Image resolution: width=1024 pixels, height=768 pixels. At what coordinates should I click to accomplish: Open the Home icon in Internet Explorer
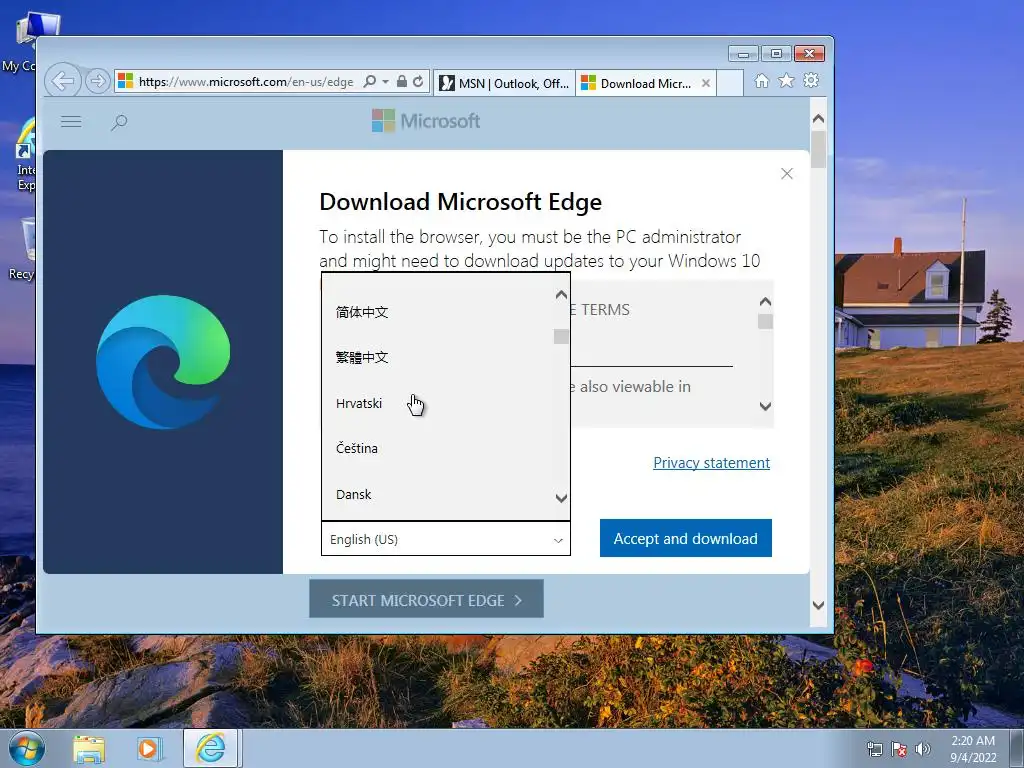[761, 80]
